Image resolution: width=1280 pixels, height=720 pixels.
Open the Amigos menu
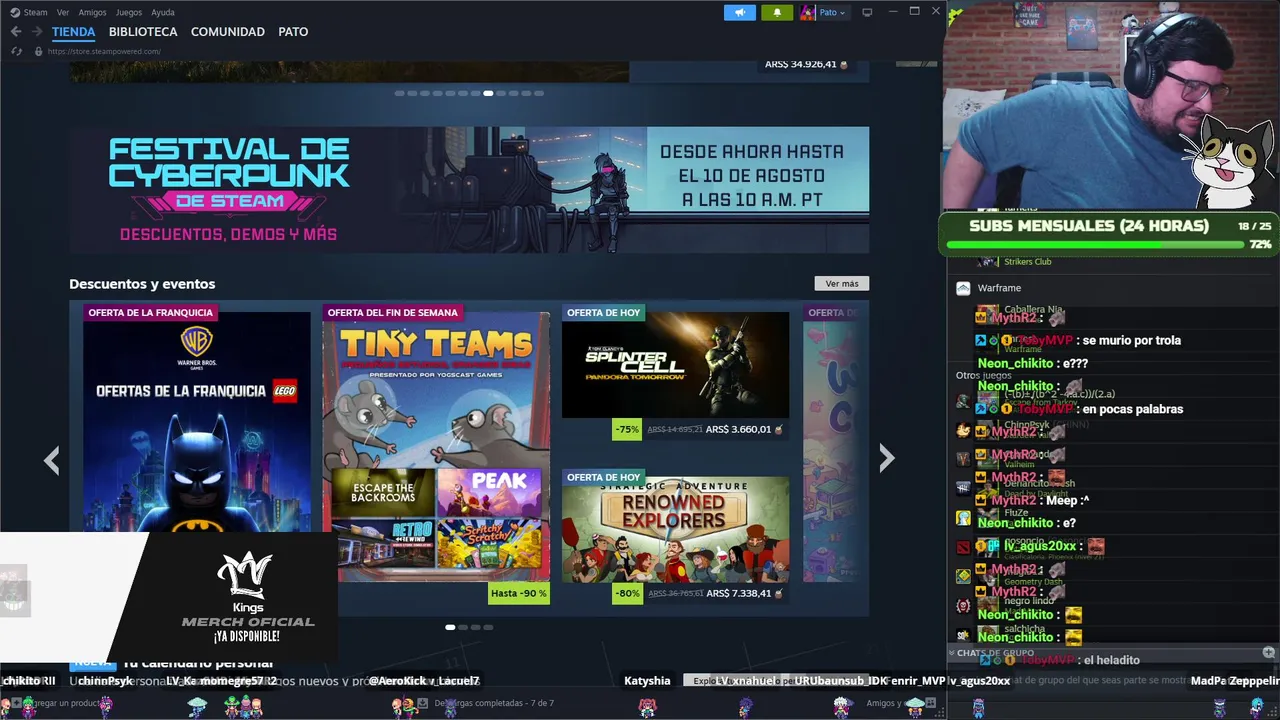point(93,12)
